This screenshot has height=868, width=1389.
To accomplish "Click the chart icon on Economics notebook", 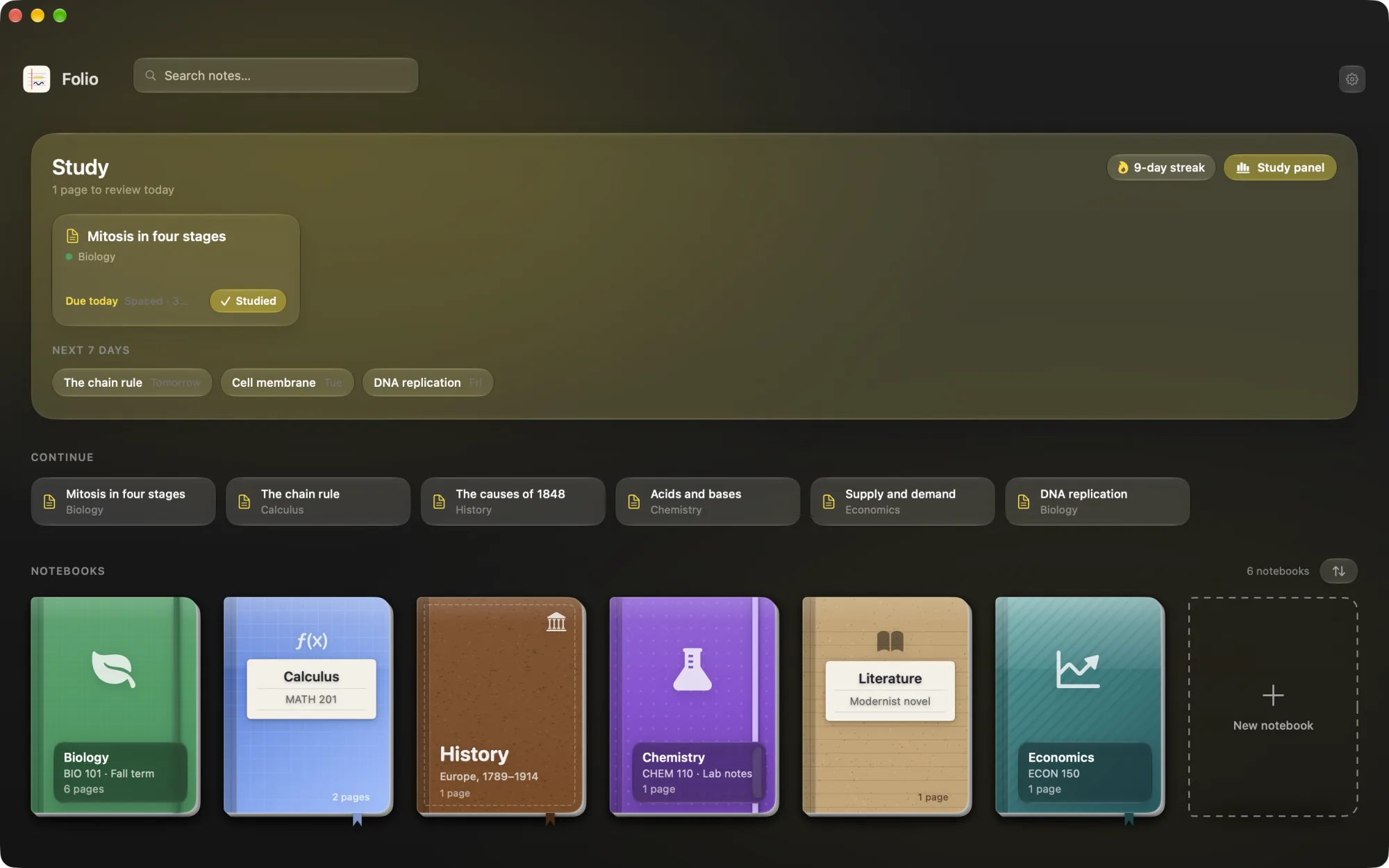I will [1078, 669].
